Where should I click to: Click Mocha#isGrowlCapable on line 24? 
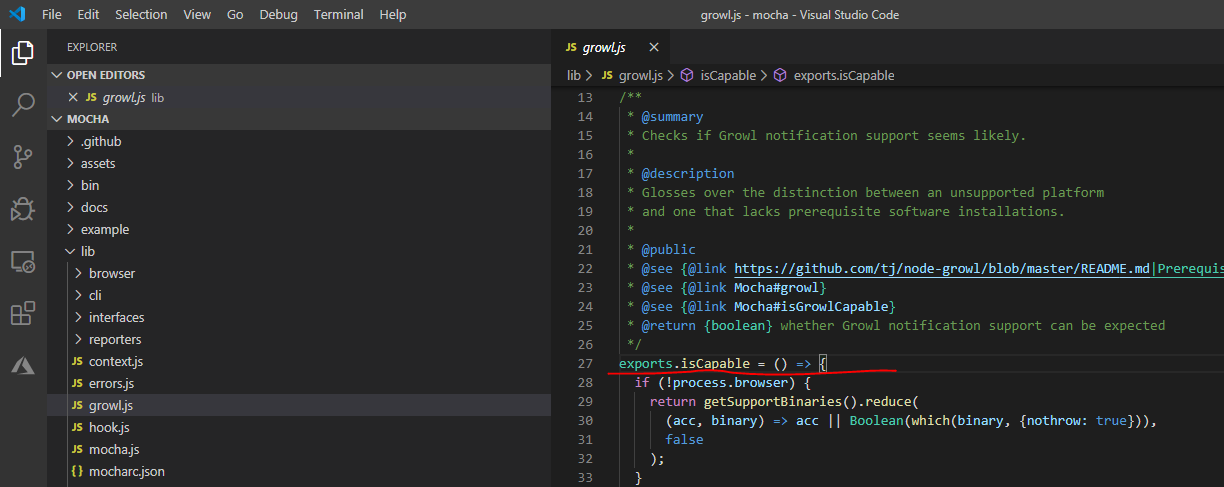click(x=811, y=306)
